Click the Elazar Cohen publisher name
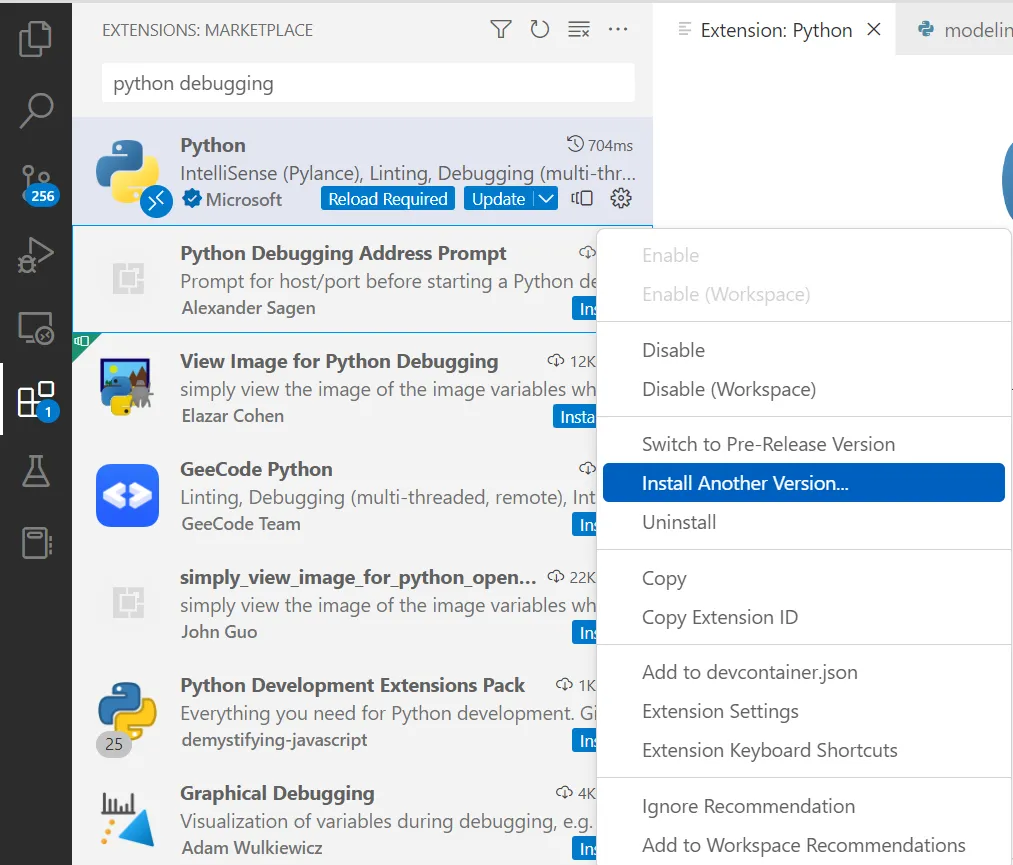This screenshot has width=1013, height=865. (232, 416)
